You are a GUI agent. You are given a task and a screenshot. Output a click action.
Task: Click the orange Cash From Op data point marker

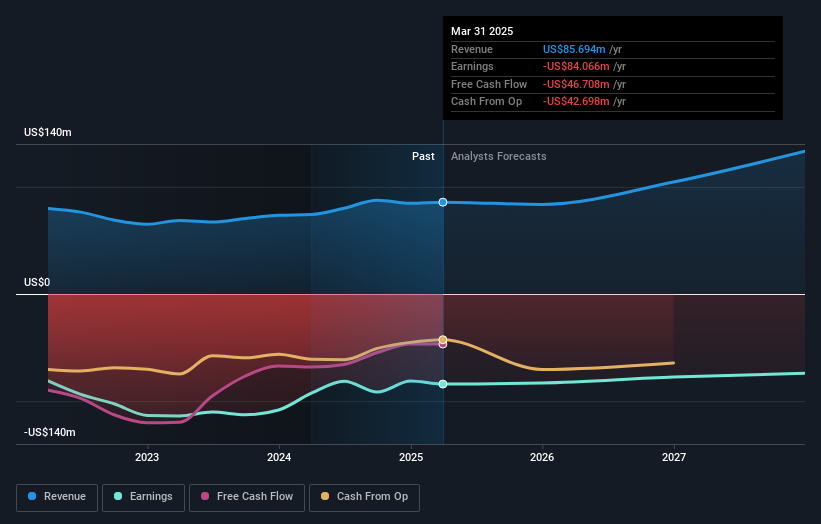(443, 340)
